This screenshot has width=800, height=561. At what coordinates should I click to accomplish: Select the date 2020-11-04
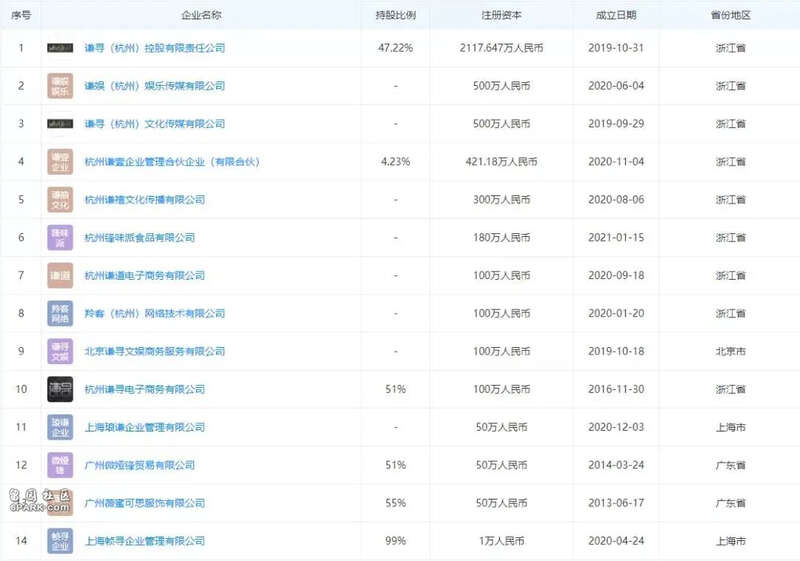coord(616,162)
